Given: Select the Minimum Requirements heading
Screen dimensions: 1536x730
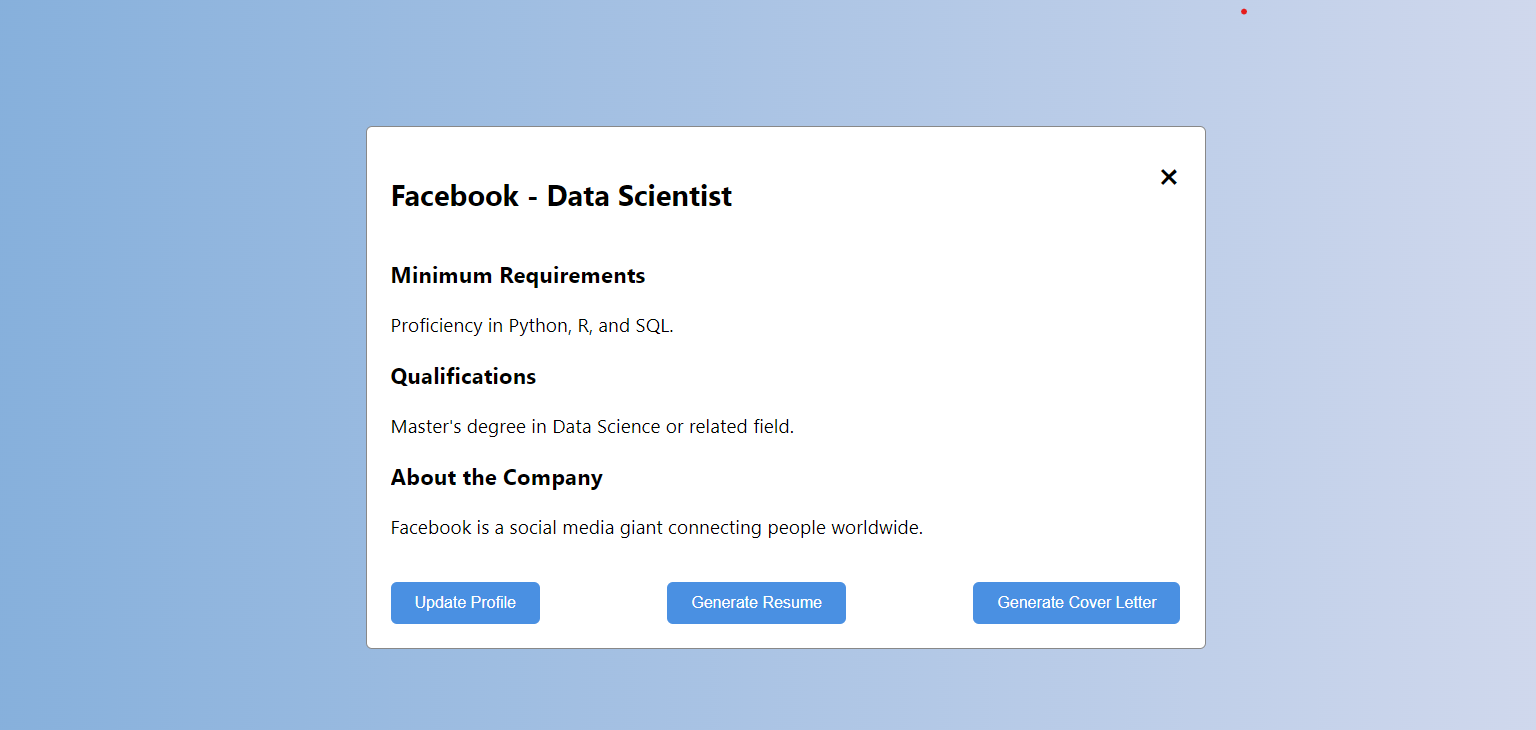Looking at the screenshot, I should click(517, 276).
